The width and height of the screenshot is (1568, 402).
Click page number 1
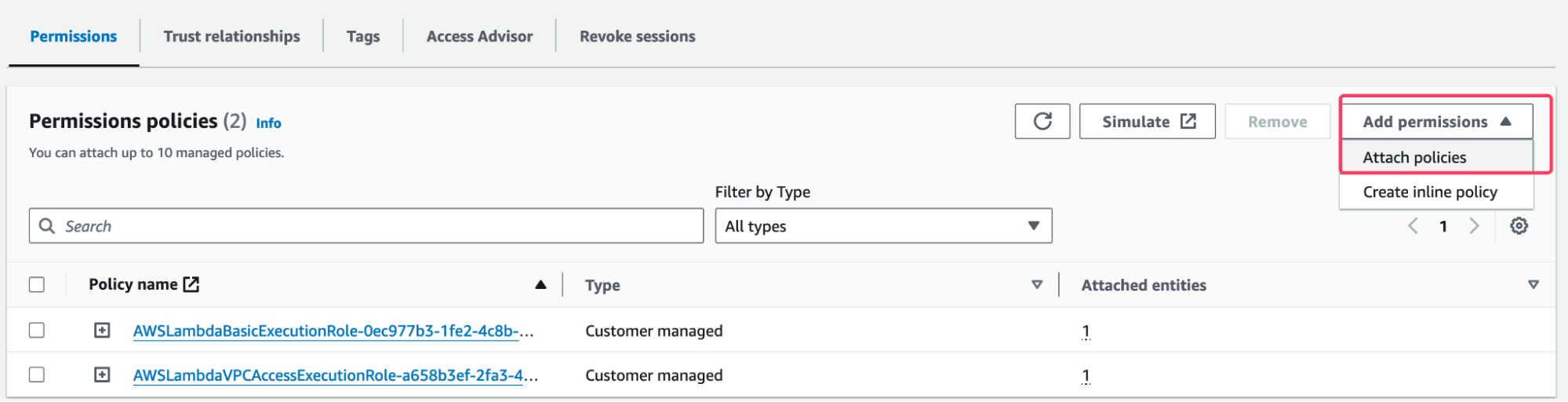1443,226
